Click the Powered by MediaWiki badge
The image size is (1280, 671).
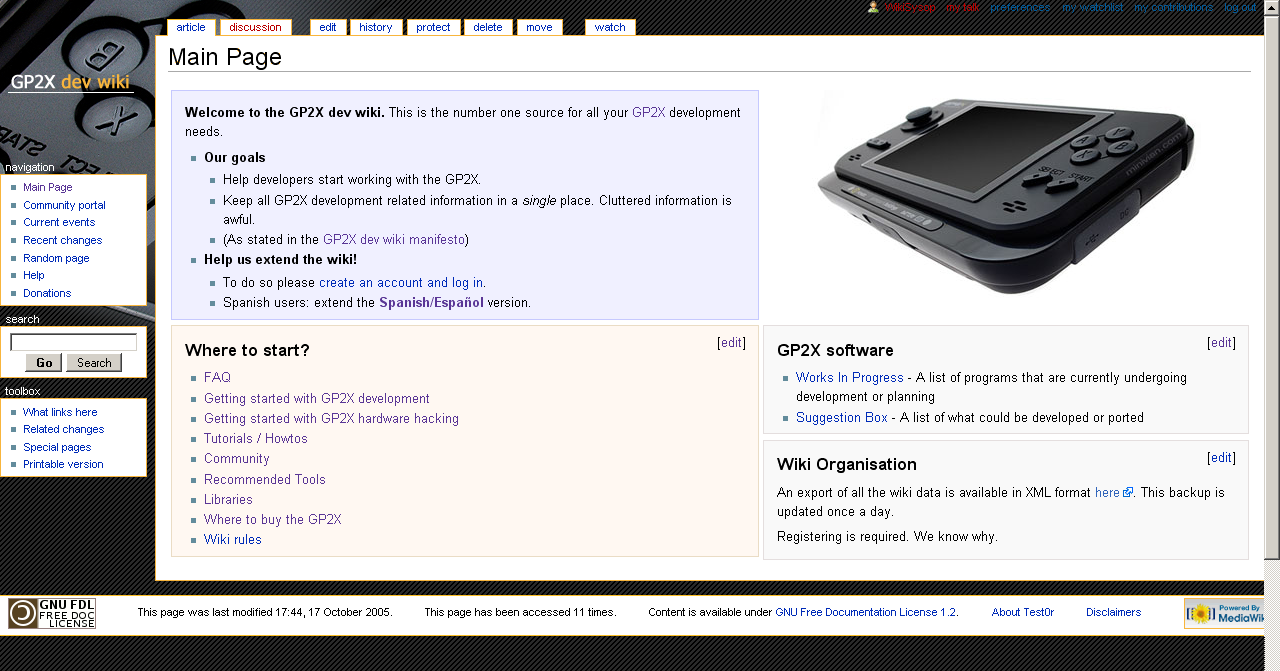pyautogui.click(x=1224, y=613)
